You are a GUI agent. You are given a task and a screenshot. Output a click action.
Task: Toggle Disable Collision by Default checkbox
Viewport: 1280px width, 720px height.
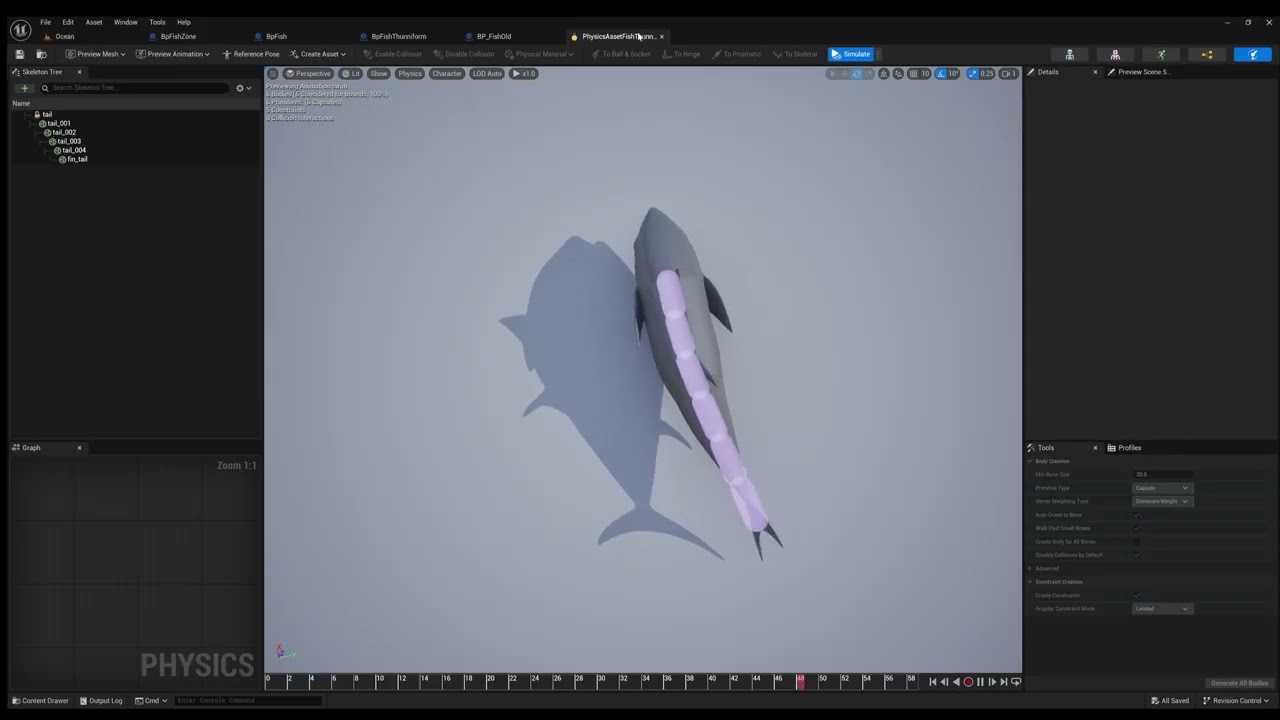click(1137, 555)
